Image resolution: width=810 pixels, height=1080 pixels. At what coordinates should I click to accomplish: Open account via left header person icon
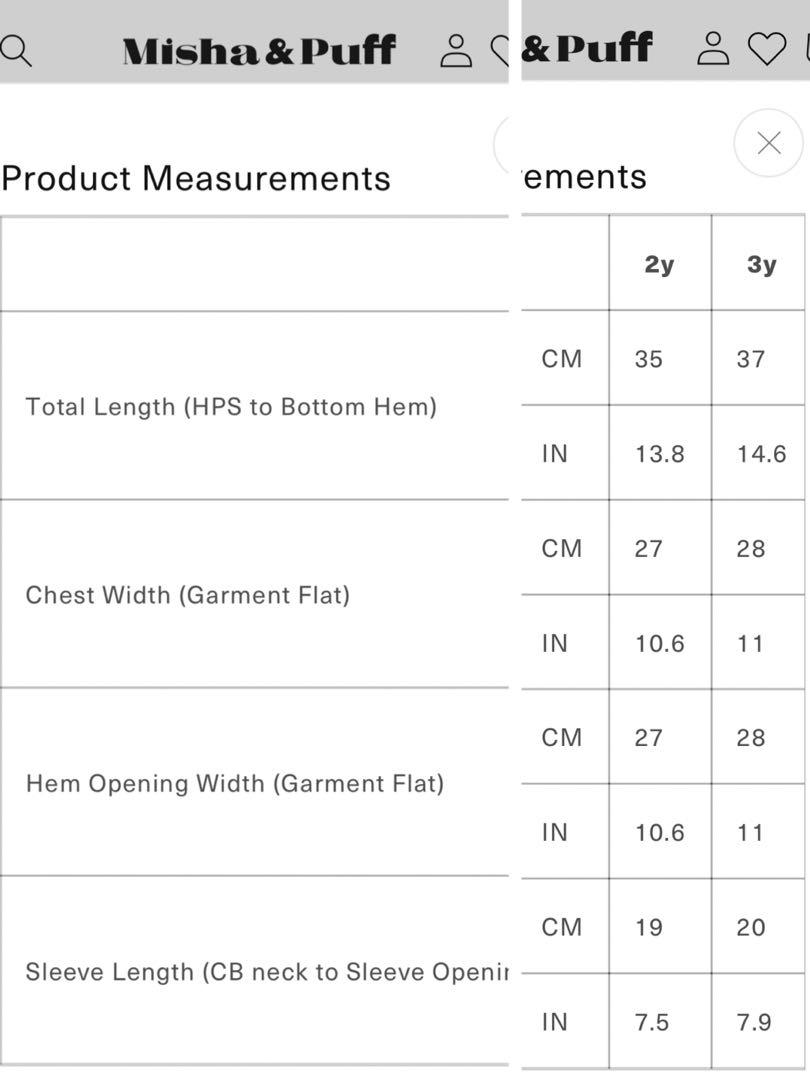(x=456, y=50)
